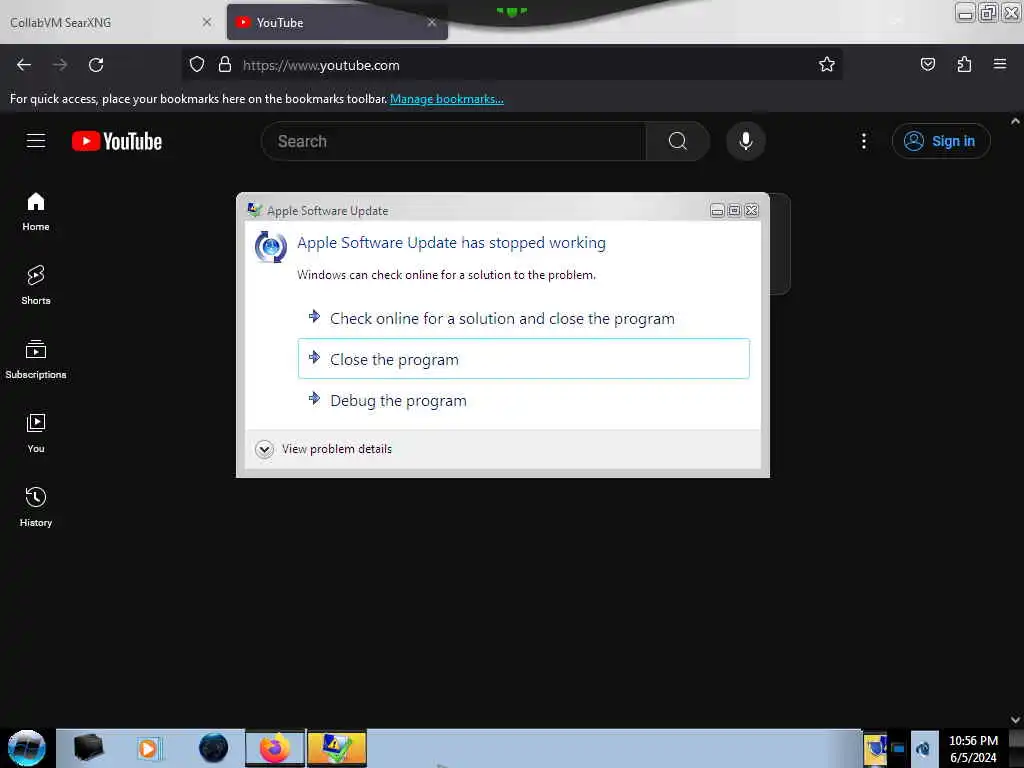The image size is (1024, 768).
Task: Save the page to Pocket
Action: click(x=927, y=65)
